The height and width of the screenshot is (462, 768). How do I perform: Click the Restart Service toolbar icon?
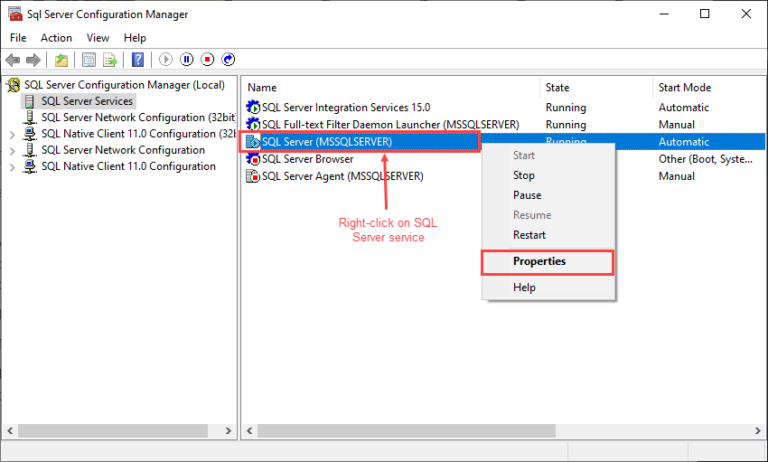pos(228,60)
